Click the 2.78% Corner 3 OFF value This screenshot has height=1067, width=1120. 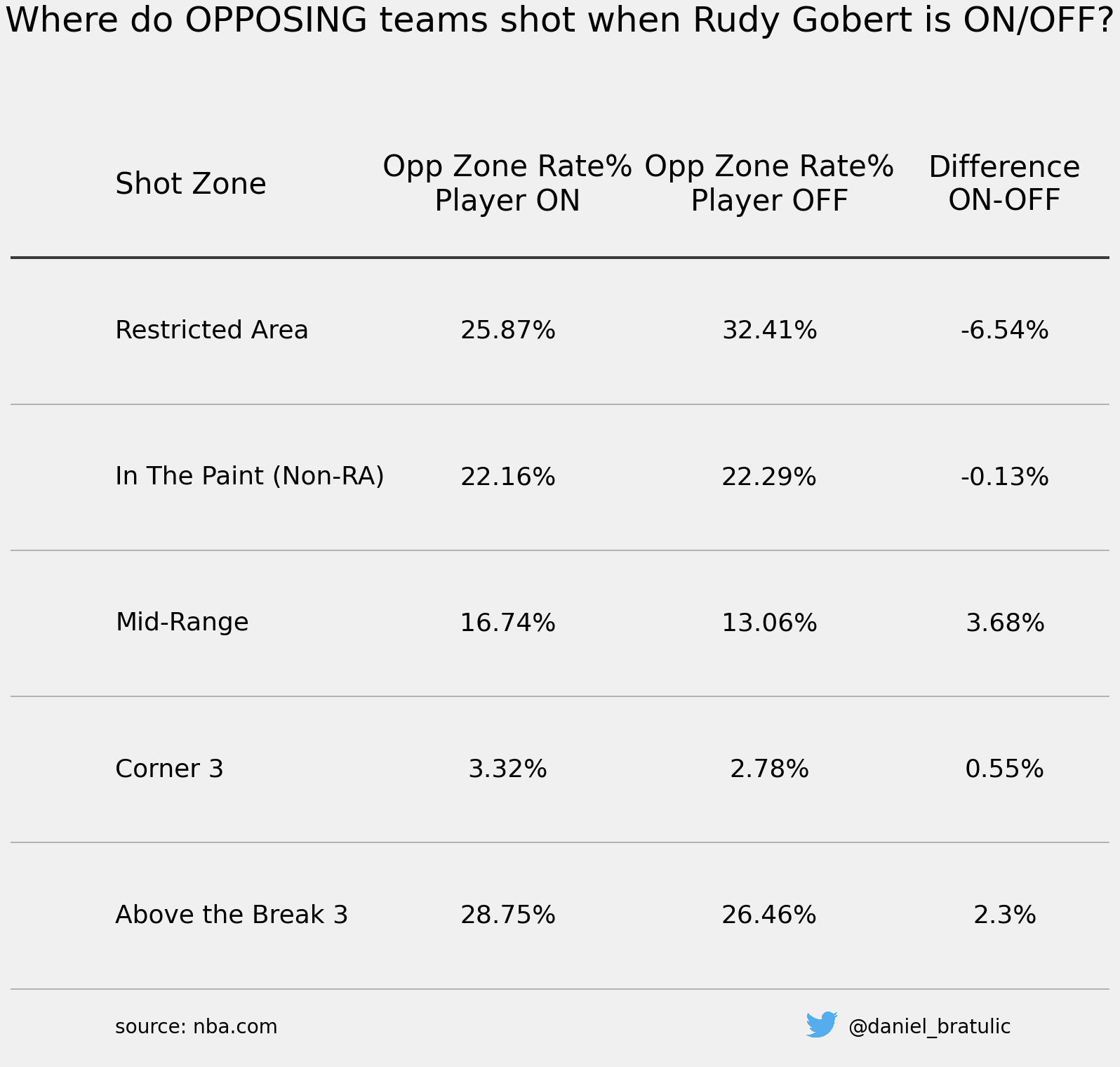pos(770,769)
